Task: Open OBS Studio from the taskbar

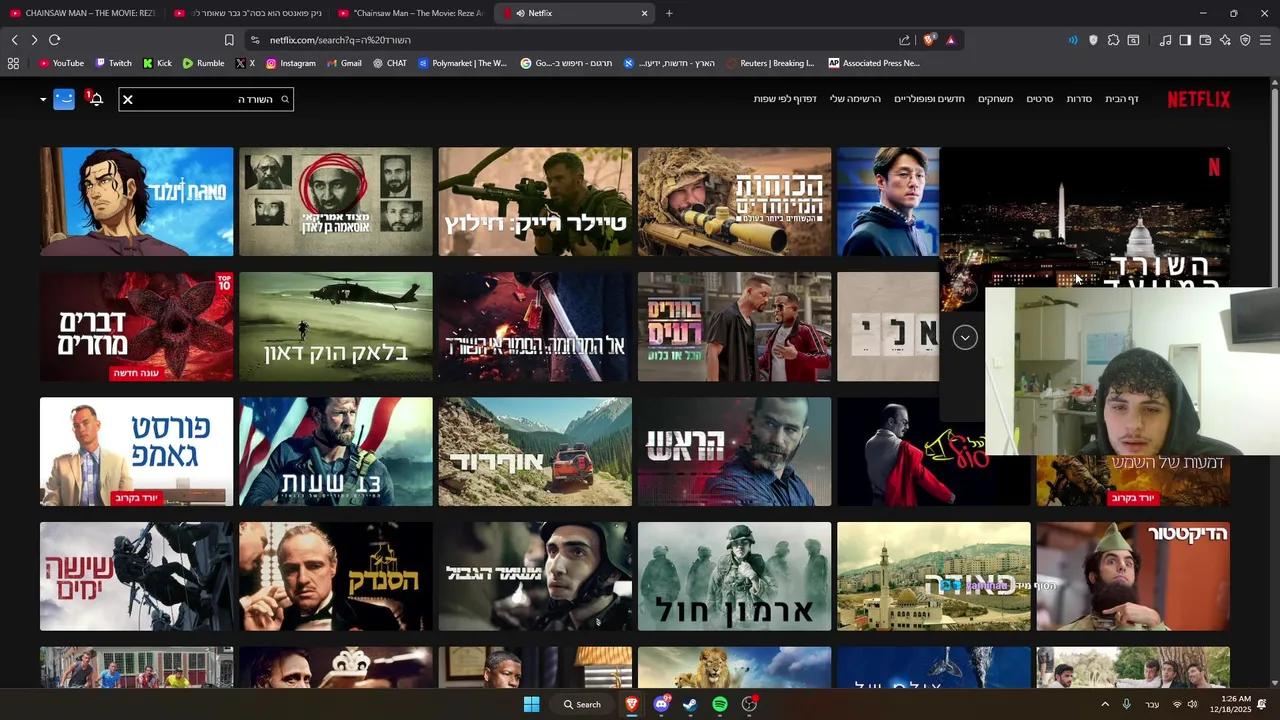Action: [x=749, y=704]
